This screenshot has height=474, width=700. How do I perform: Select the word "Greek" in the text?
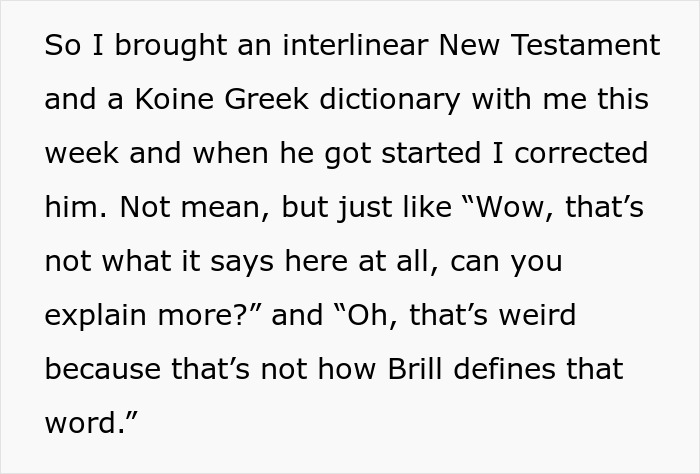[x=266, y=99]
